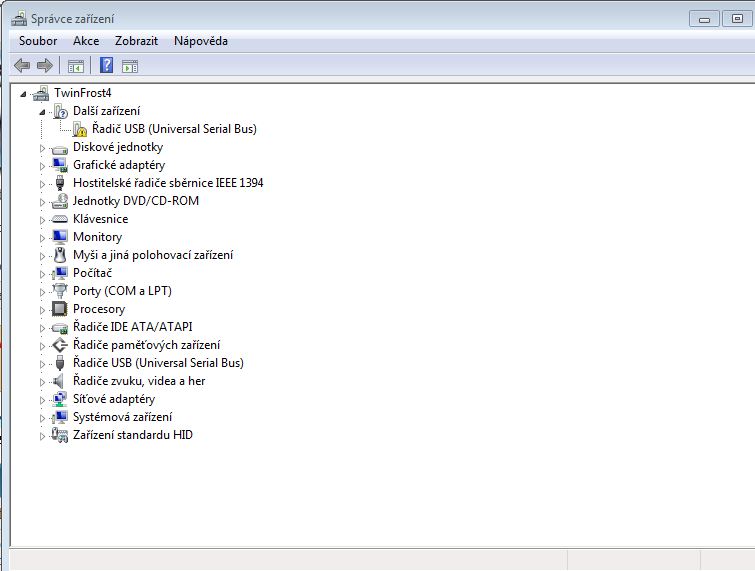This screenshot has height=571, width=755.
Task: Expand the Procesory branch
Action: click(x=42, y=310)
